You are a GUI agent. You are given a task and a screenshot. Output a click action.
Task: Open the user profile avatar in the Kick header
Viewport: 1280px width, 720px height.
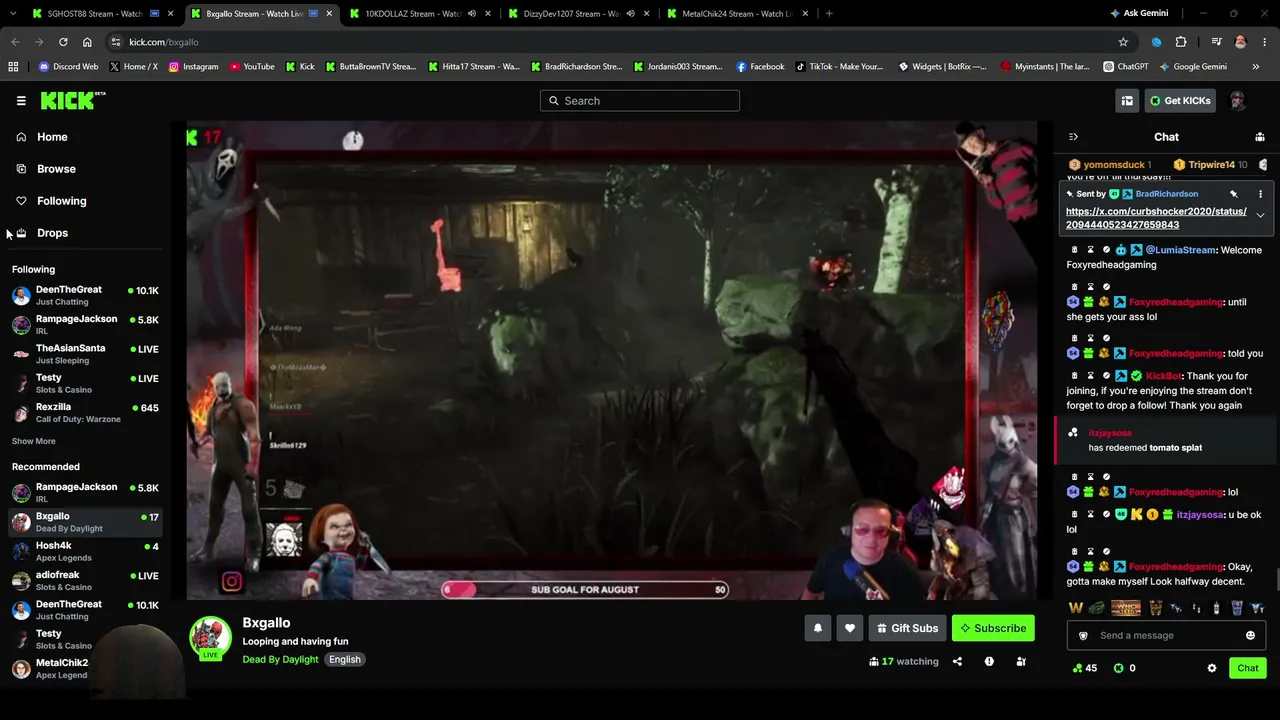[x=1237, y=100]
